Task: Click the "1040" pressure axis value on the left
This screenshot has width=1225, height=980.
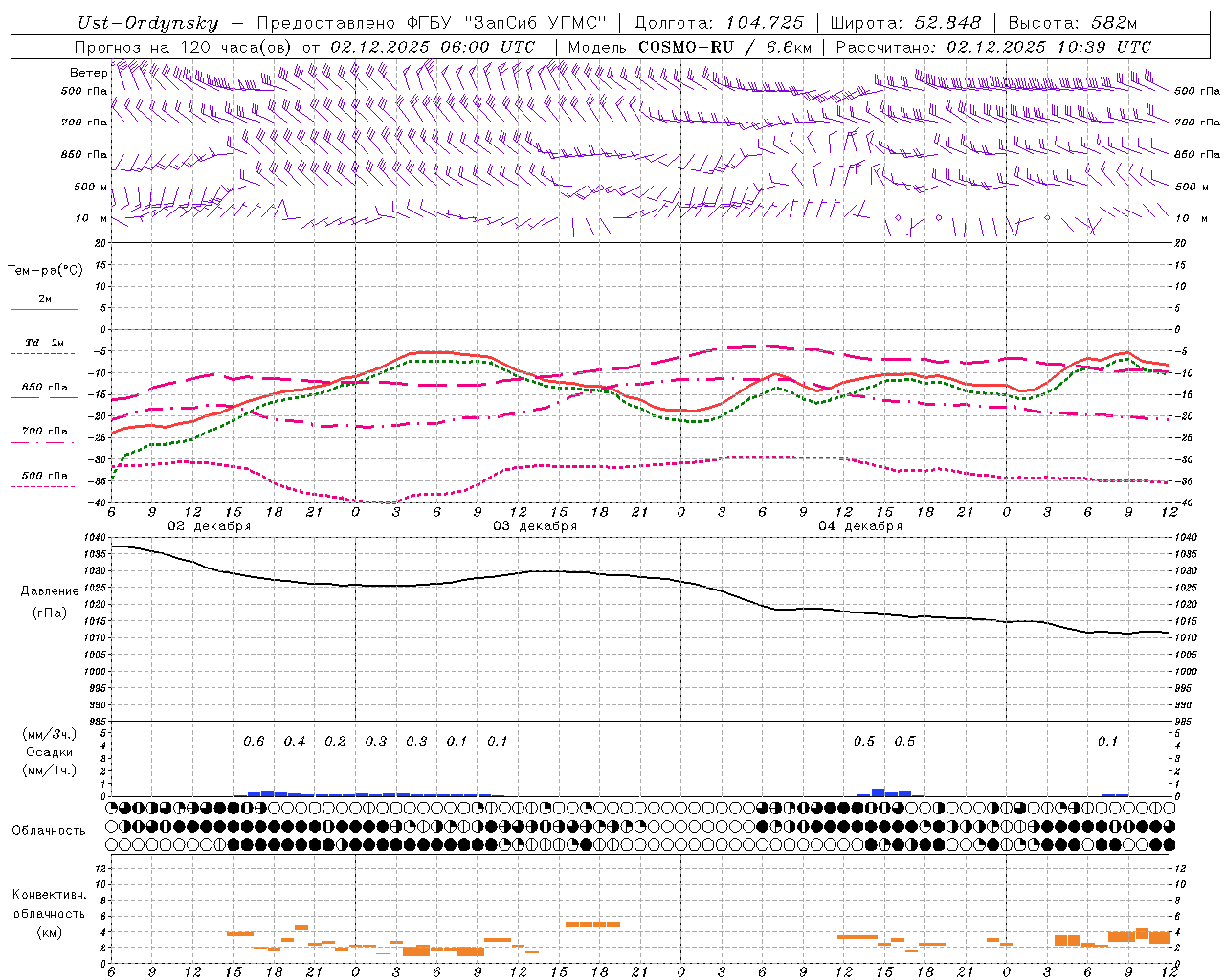Action: (x=97, y=538)
